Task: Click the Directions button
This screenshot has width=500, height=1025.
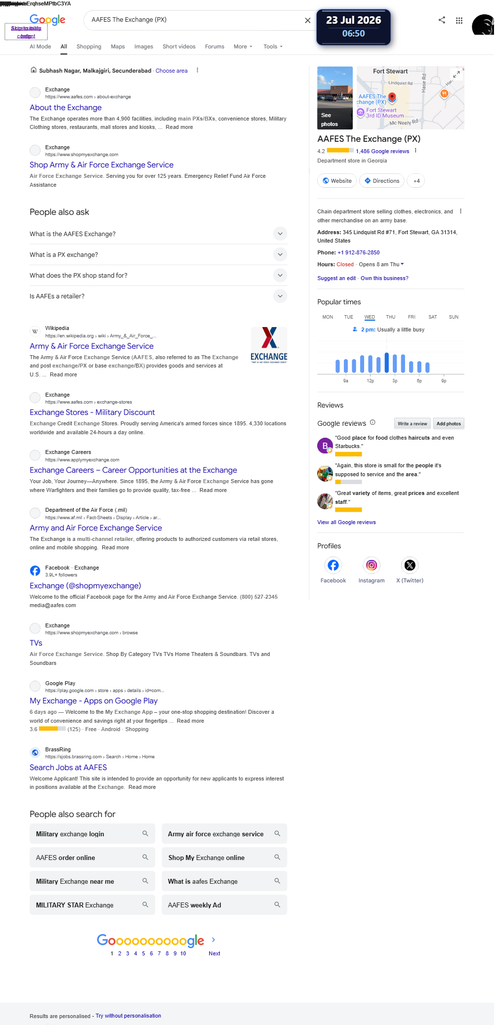Action: tap(382, 180)
